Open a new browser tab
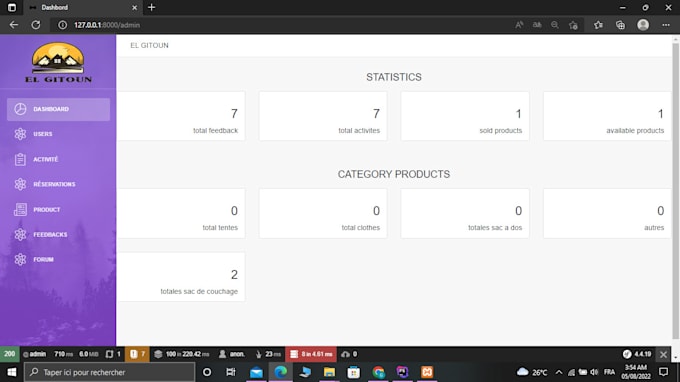Viewport: 680px width, 382px height. (151, 7)
